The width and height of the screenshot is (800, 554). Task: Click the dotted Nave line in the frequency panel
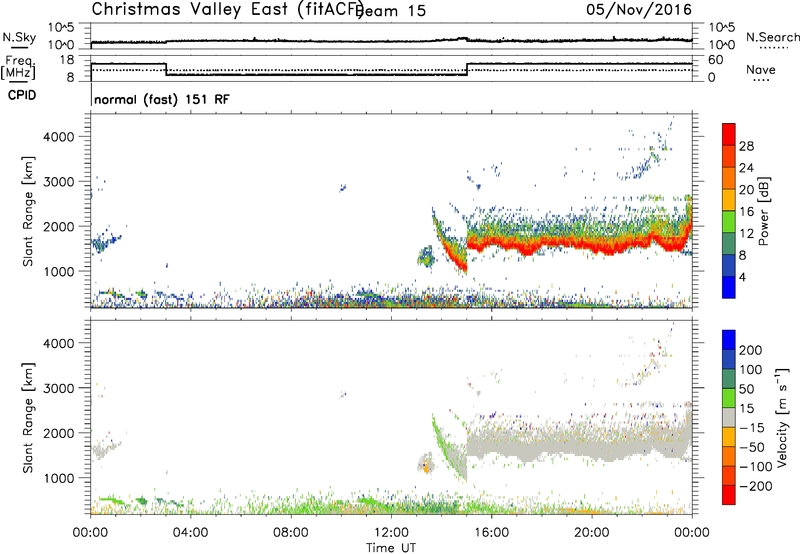click(391, 70)
